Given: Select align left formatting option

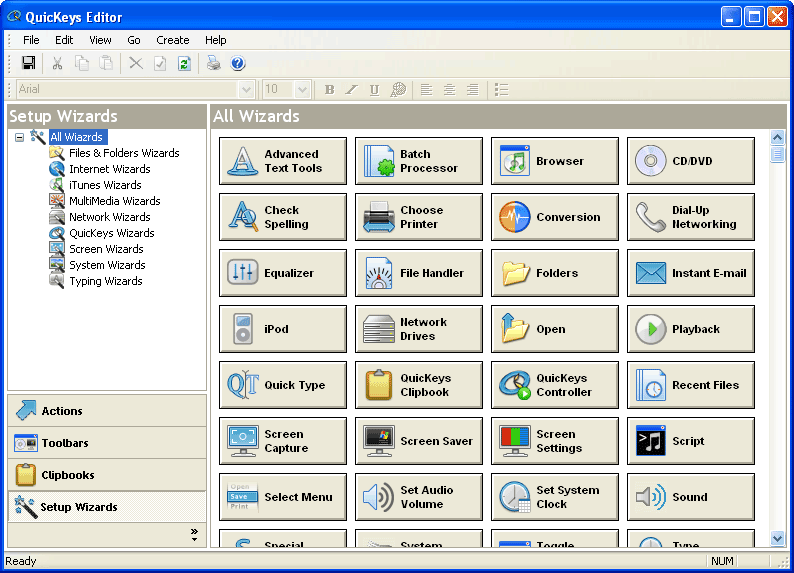Looking at the screenshot, I should click(426, 90).
